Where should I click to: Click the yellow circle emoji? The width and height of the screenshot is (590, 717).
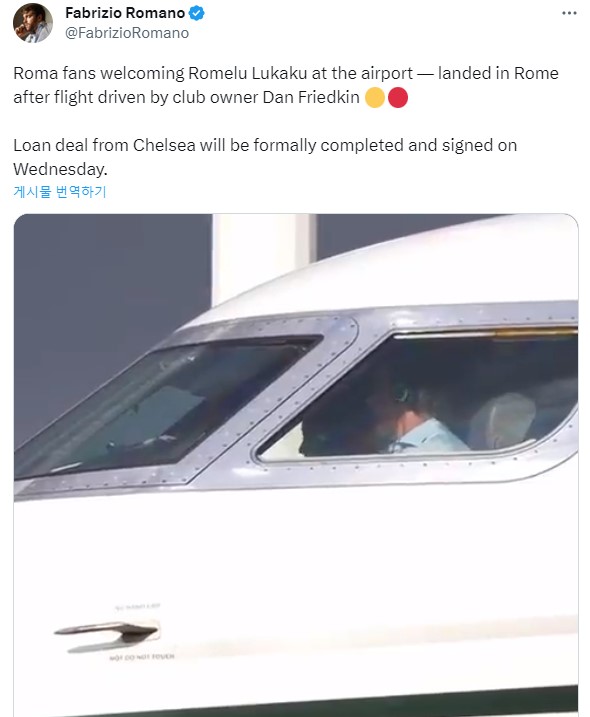coord(375,97)
